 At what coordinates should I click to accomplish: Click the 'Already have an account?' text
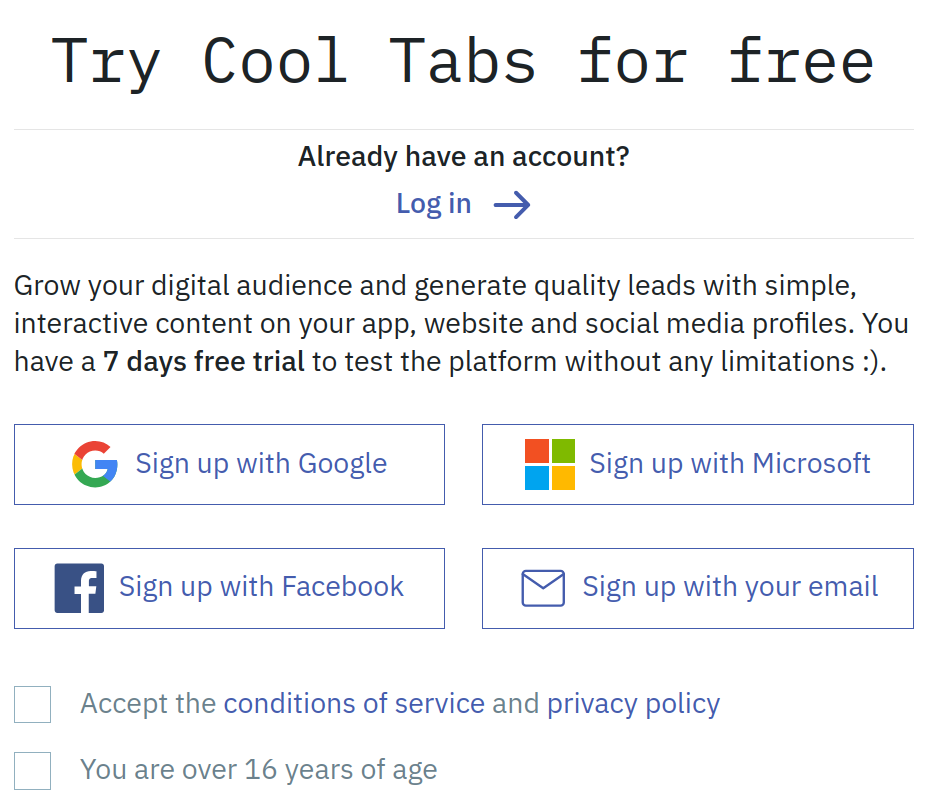(x=463, y=157)
